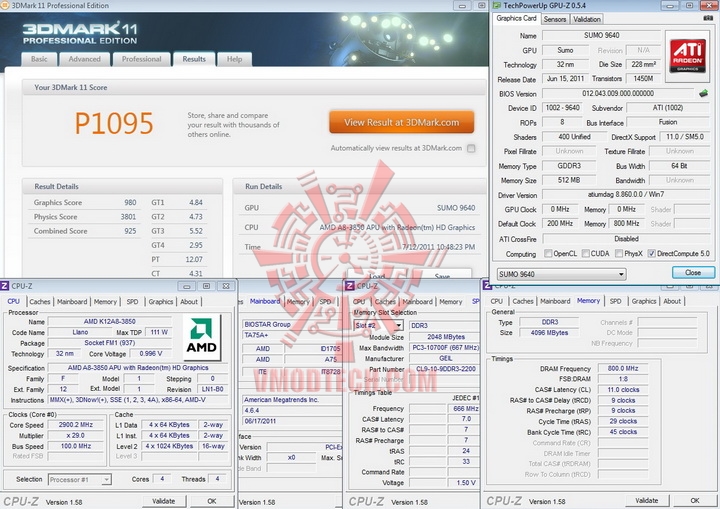Click the Module Size 2048 MBytes value
The width and height of the screenshot is (720, 509).
click(x=444, y=337)
